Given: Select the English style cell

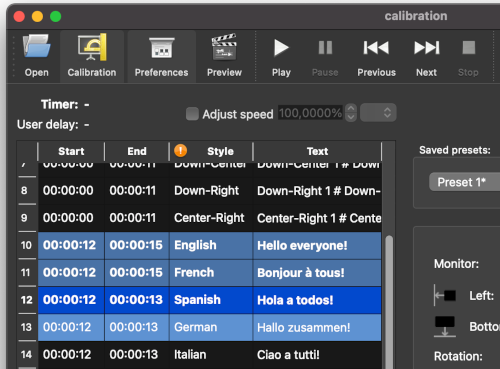Looking at the screenshot, I should (x=211, y=246).
